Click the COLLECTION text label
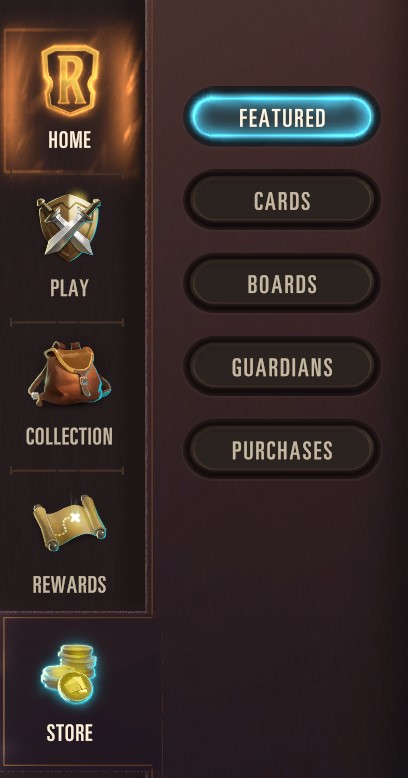Image resolution: width=408 pixels, height=778 pixels. click(69, 436)
